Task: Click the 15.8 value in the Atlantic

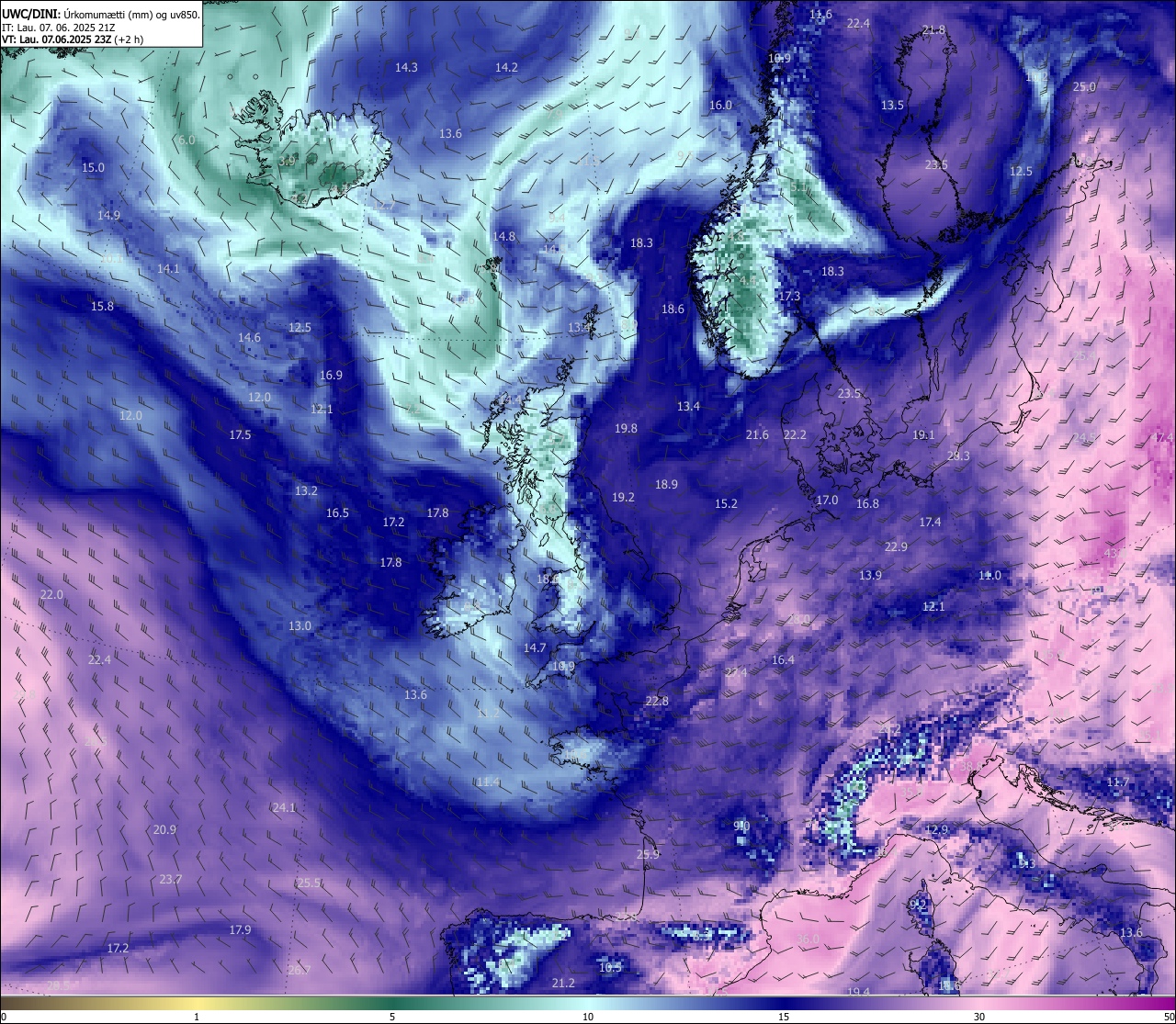Action: pos(102,306)
